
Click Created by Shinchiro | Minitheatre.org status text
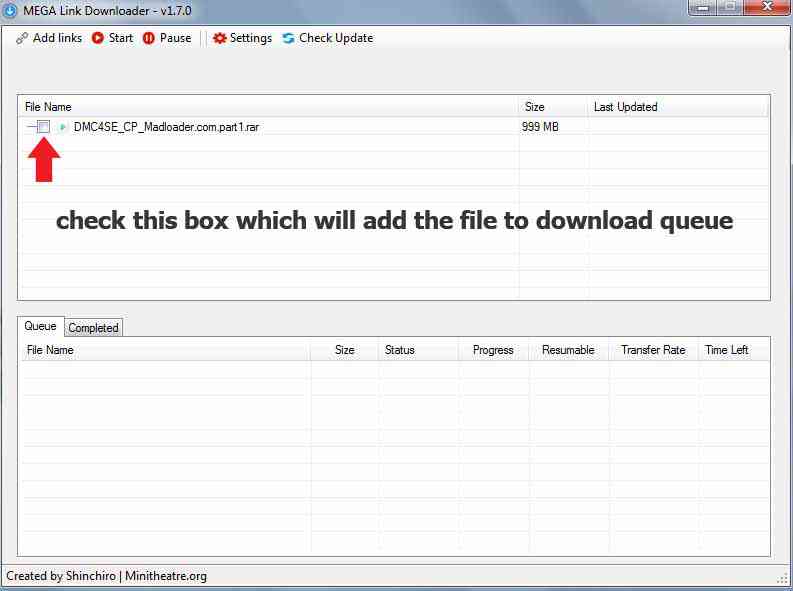click(106, 576)
